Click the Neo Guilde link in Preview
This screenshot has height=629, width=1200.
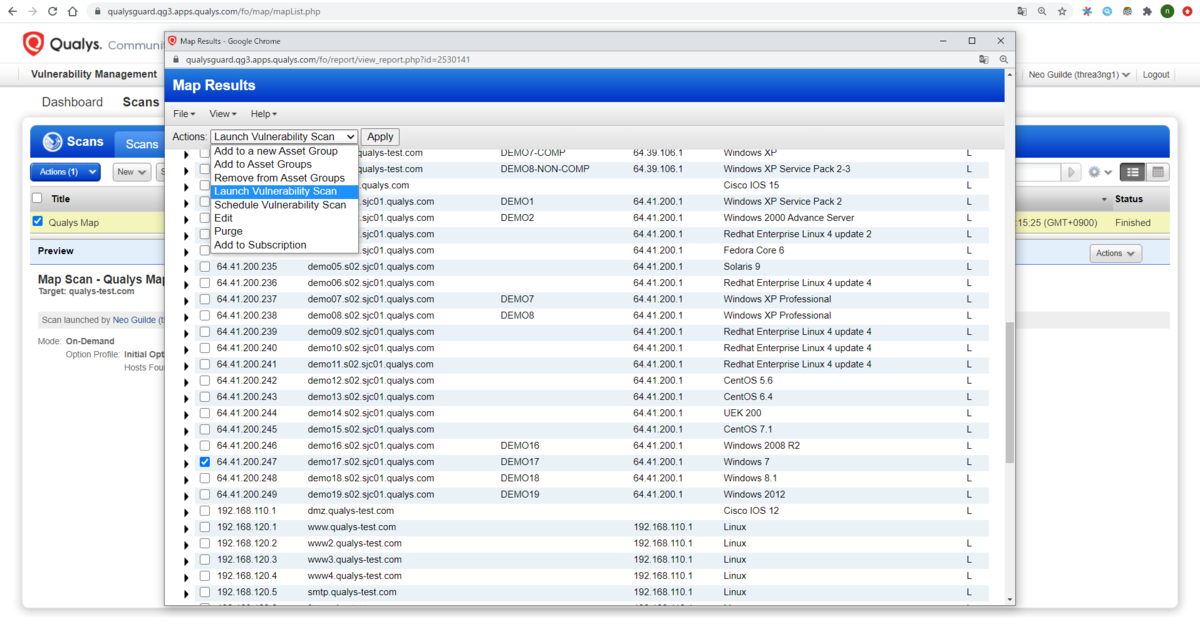(x=137, y=320)
